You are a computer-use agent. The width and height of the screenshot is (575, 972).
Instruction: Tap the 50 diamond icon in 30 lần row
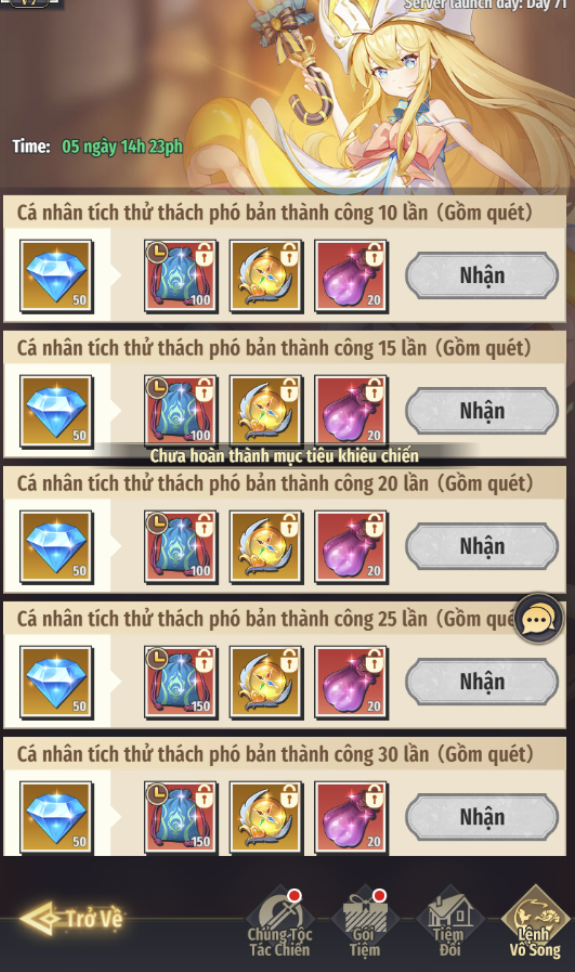[56, 817]
